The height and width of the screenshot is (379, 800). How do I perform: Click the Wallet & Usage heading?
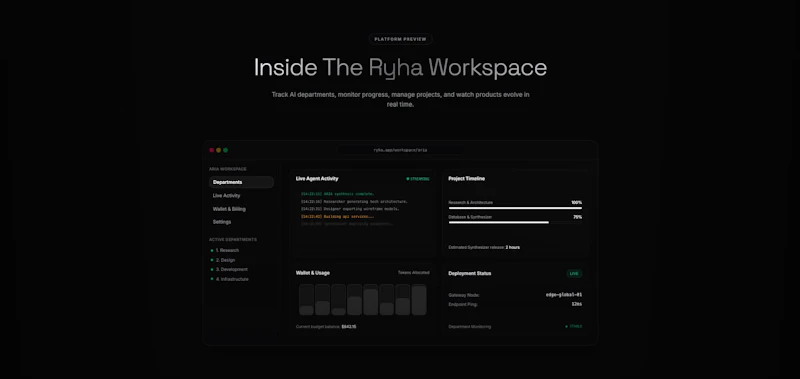click(x=313, y=273)
